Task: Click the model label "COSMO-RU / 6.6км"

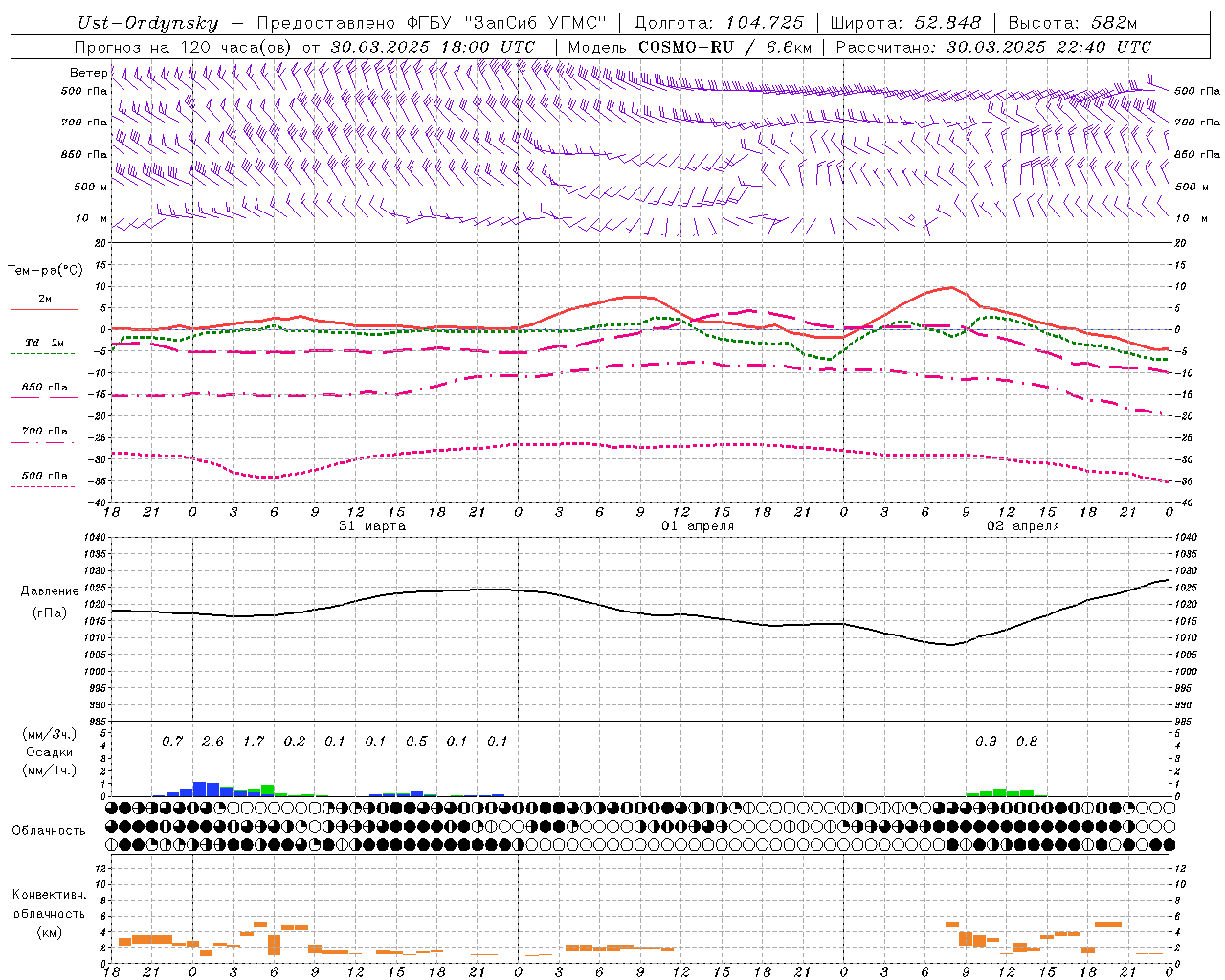Action: click(725, 47)
